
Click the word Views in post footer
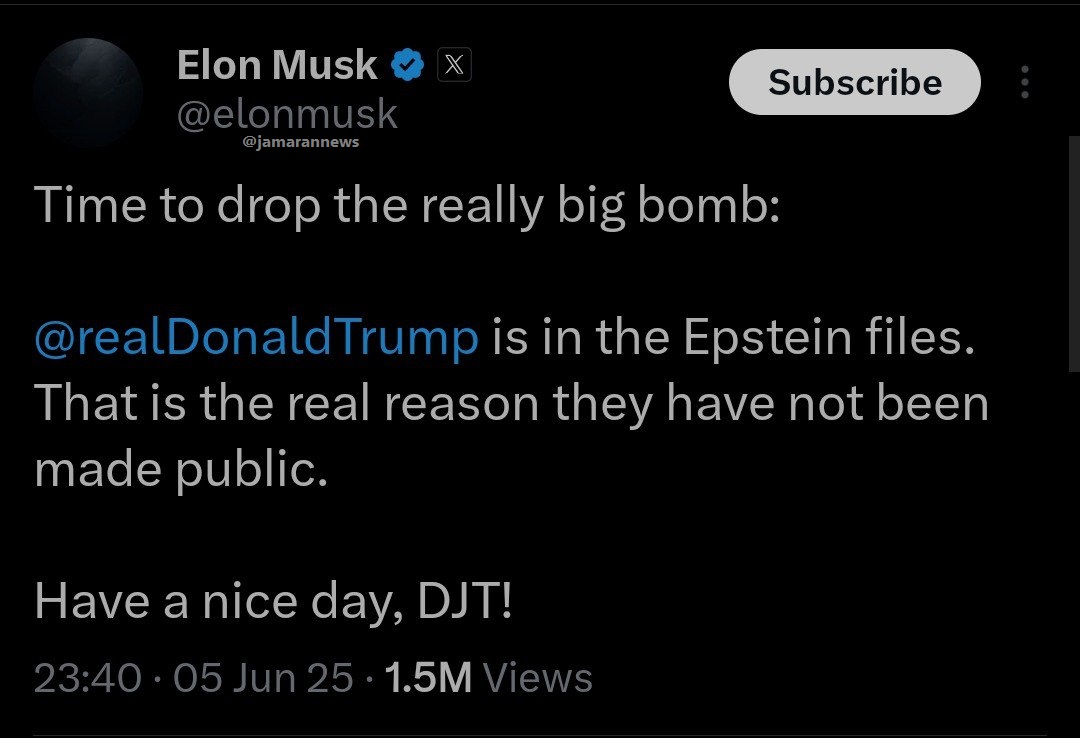point(538,678)
